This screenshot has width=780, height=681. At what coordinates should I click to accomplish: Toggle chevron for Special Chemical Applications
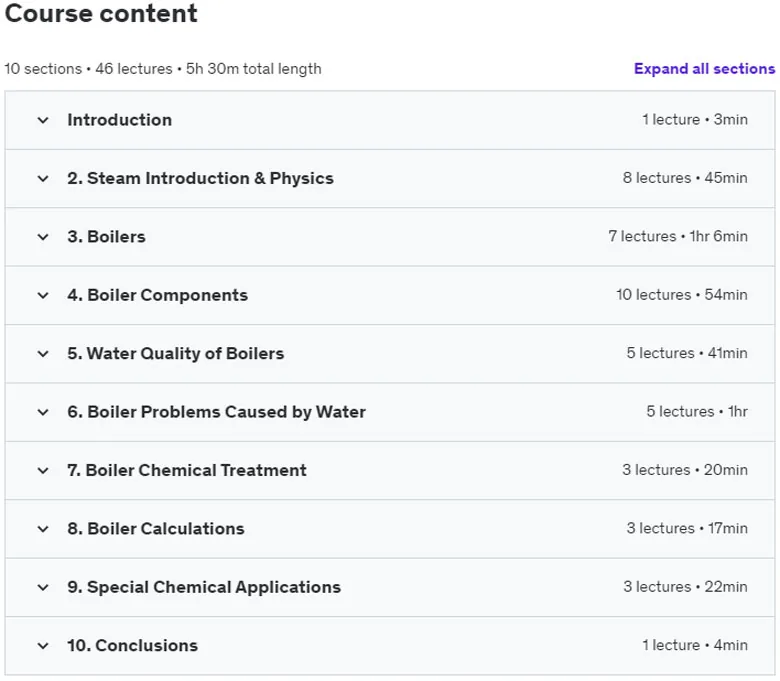click(x=43, y=587)
